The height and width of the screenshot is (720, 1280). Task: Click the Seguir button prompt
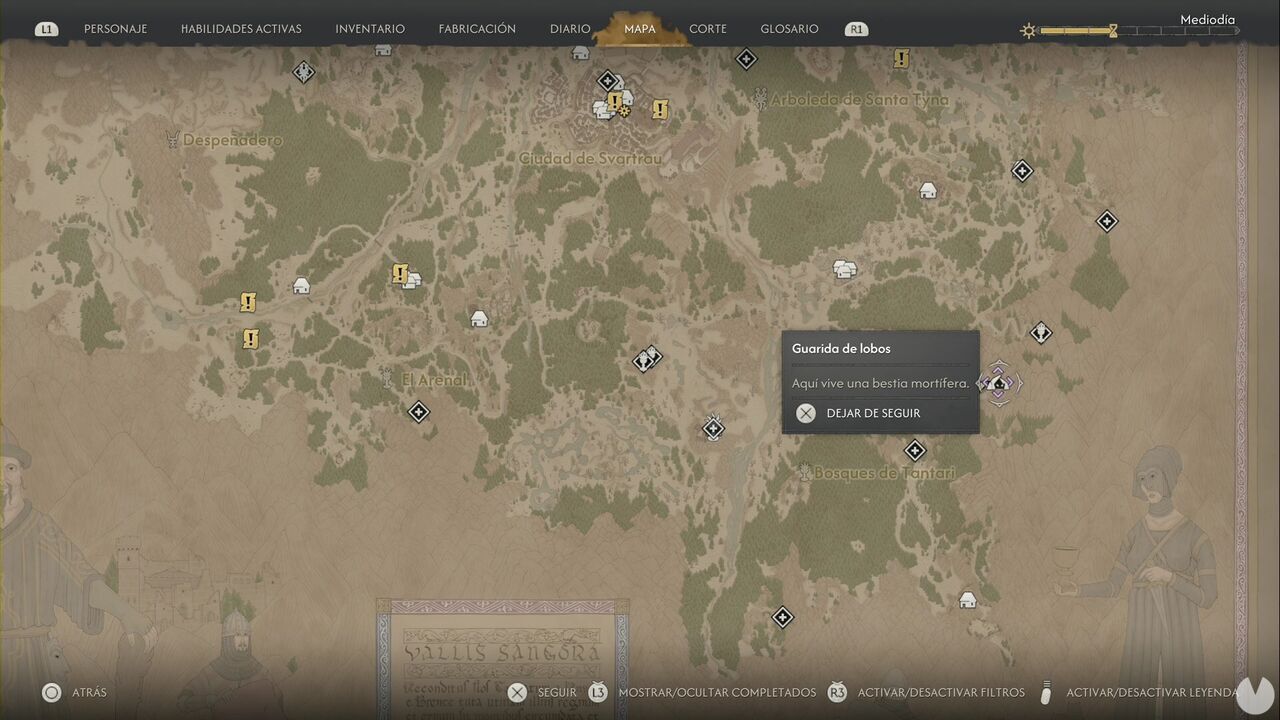tap(541, 692)
